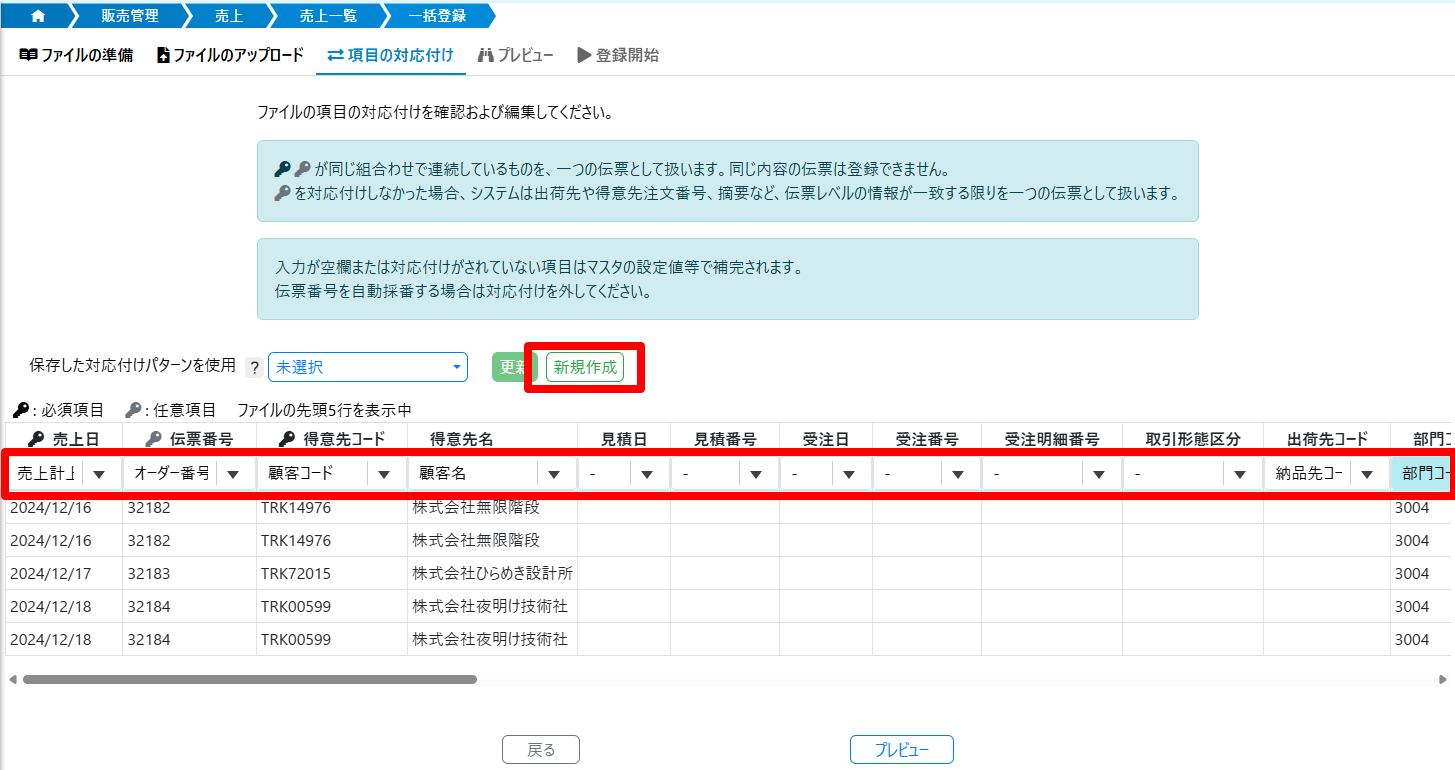Click the left arrow on horizontal scrollbar
1455x770 pixels.
click(x=12, y=679)
